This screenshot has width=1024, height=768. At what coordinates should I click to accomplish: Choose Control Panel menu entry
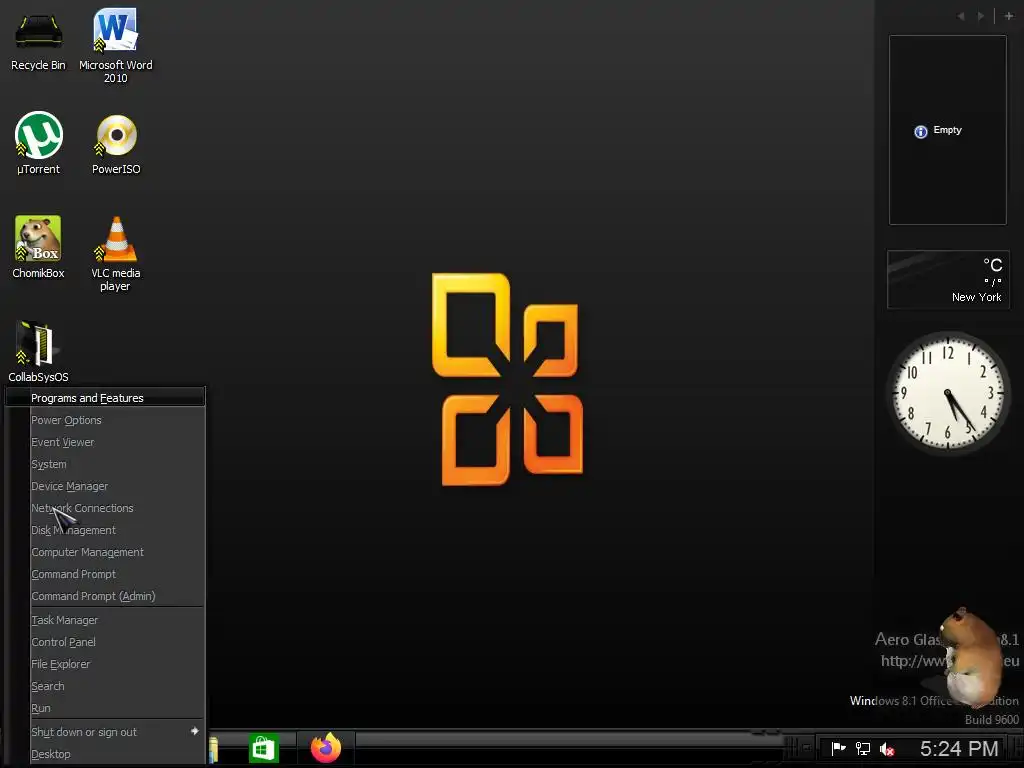[105, 642]
